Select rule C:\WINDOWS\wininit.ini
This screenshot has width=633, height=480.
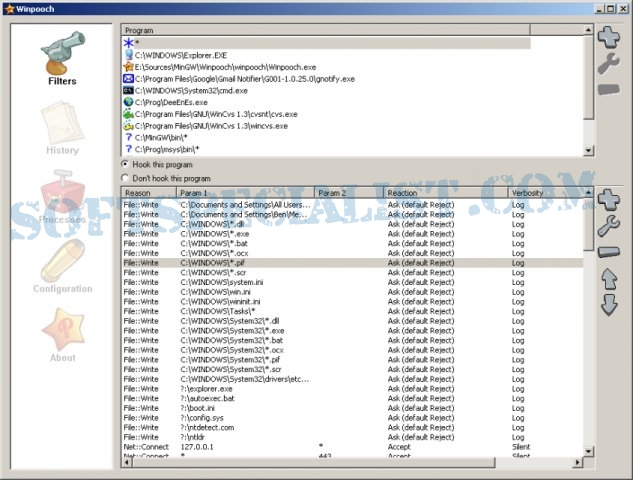tap(352, 302)
